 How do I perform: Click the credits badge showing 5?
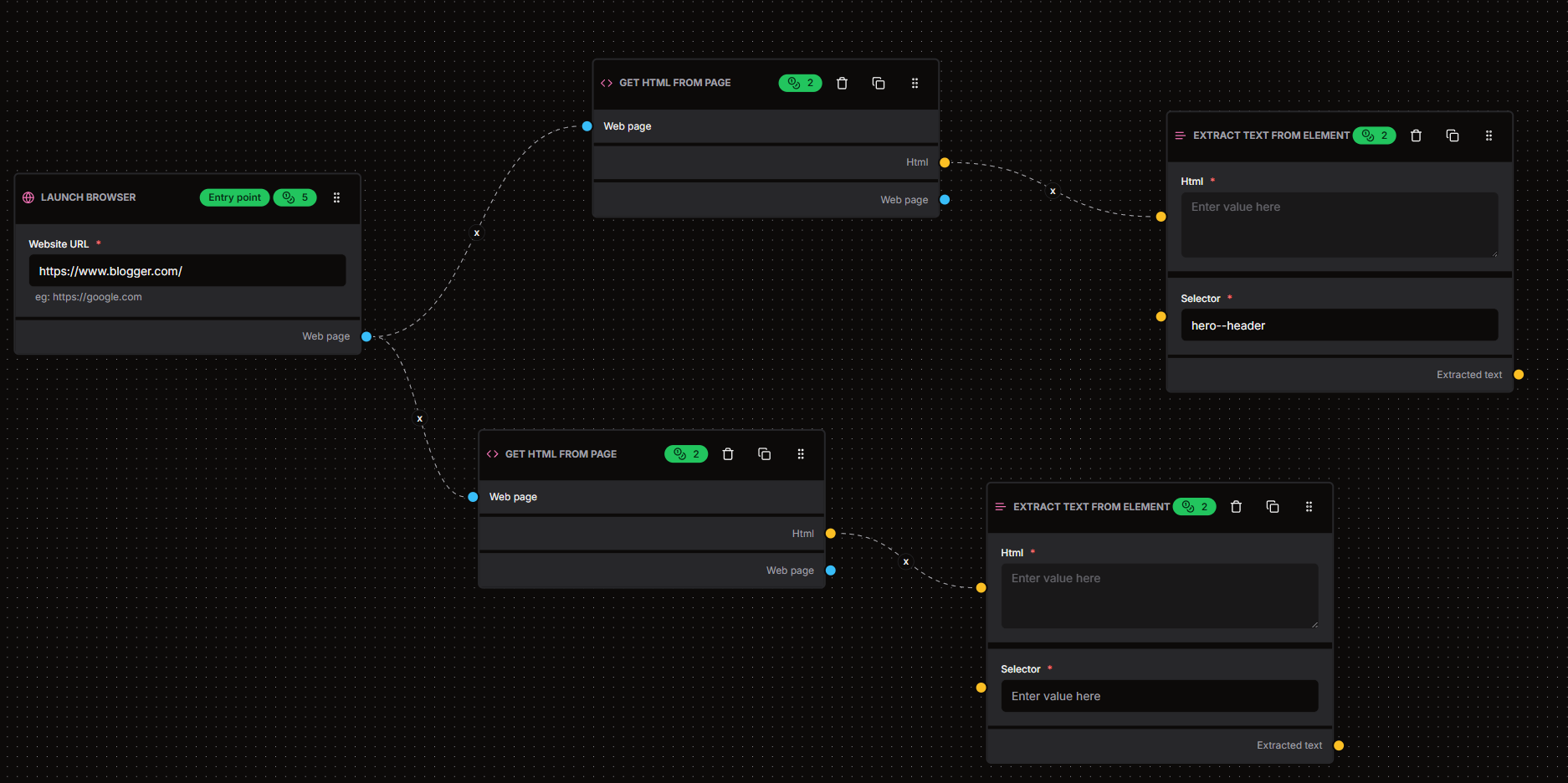click(295, 197)
